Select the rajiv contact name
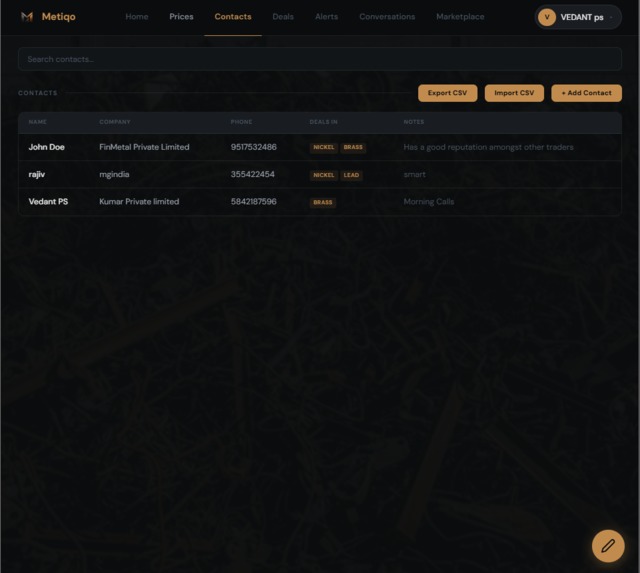The height and width of the screenshot is (573, 640). point(37,174)
